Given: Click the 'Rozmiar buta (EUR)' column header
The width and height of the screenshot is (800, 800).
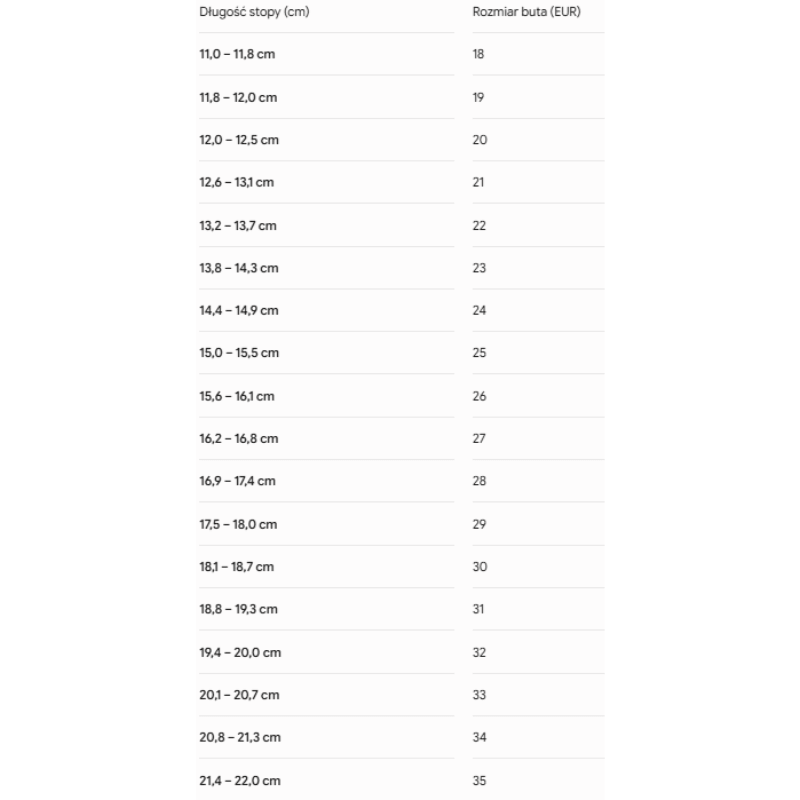Looking at the screenshot, I should [x=527, y=12].
